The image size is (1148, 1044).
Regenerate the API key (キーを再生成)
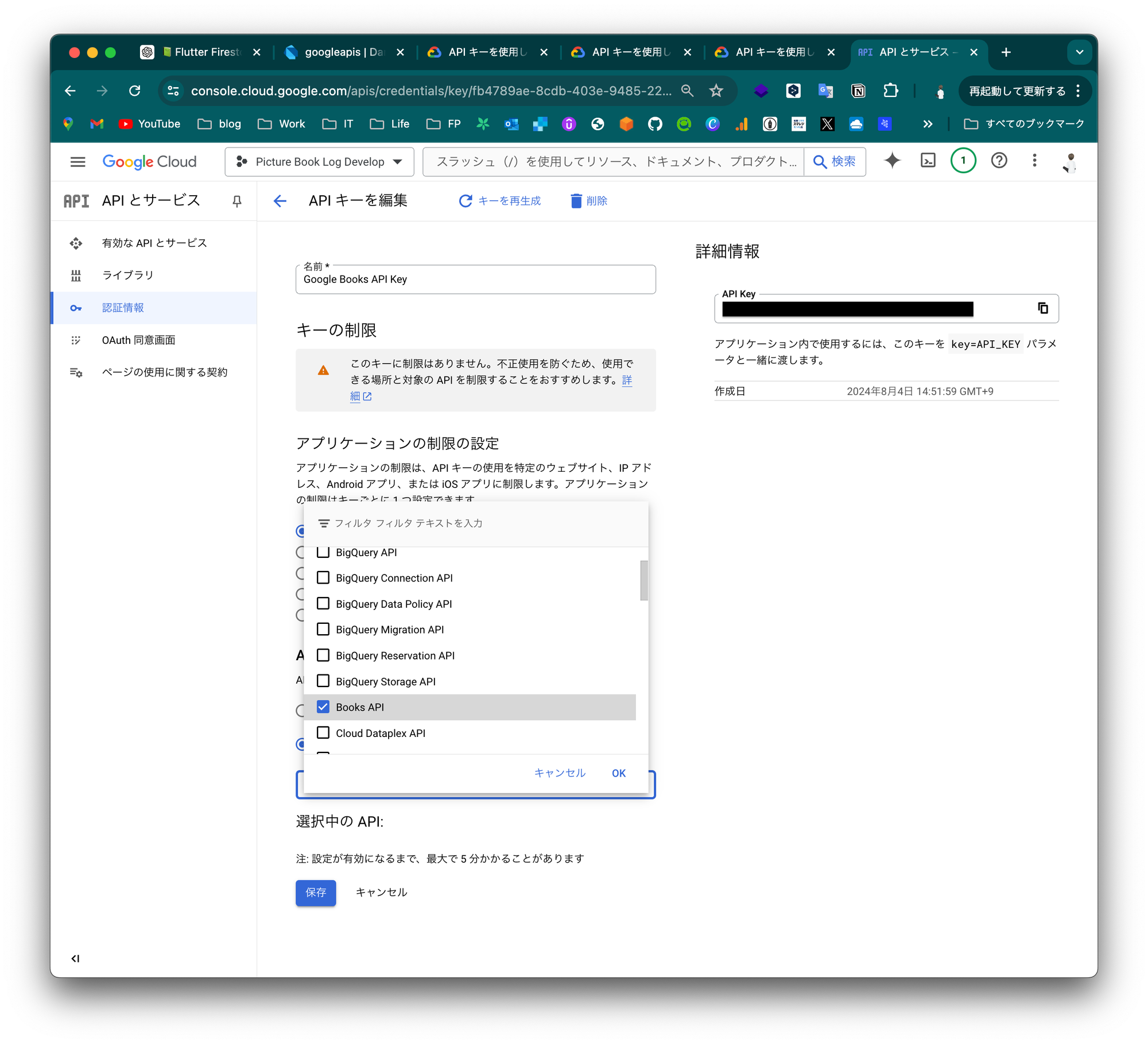pyautogui.click(x=500, y=201)
